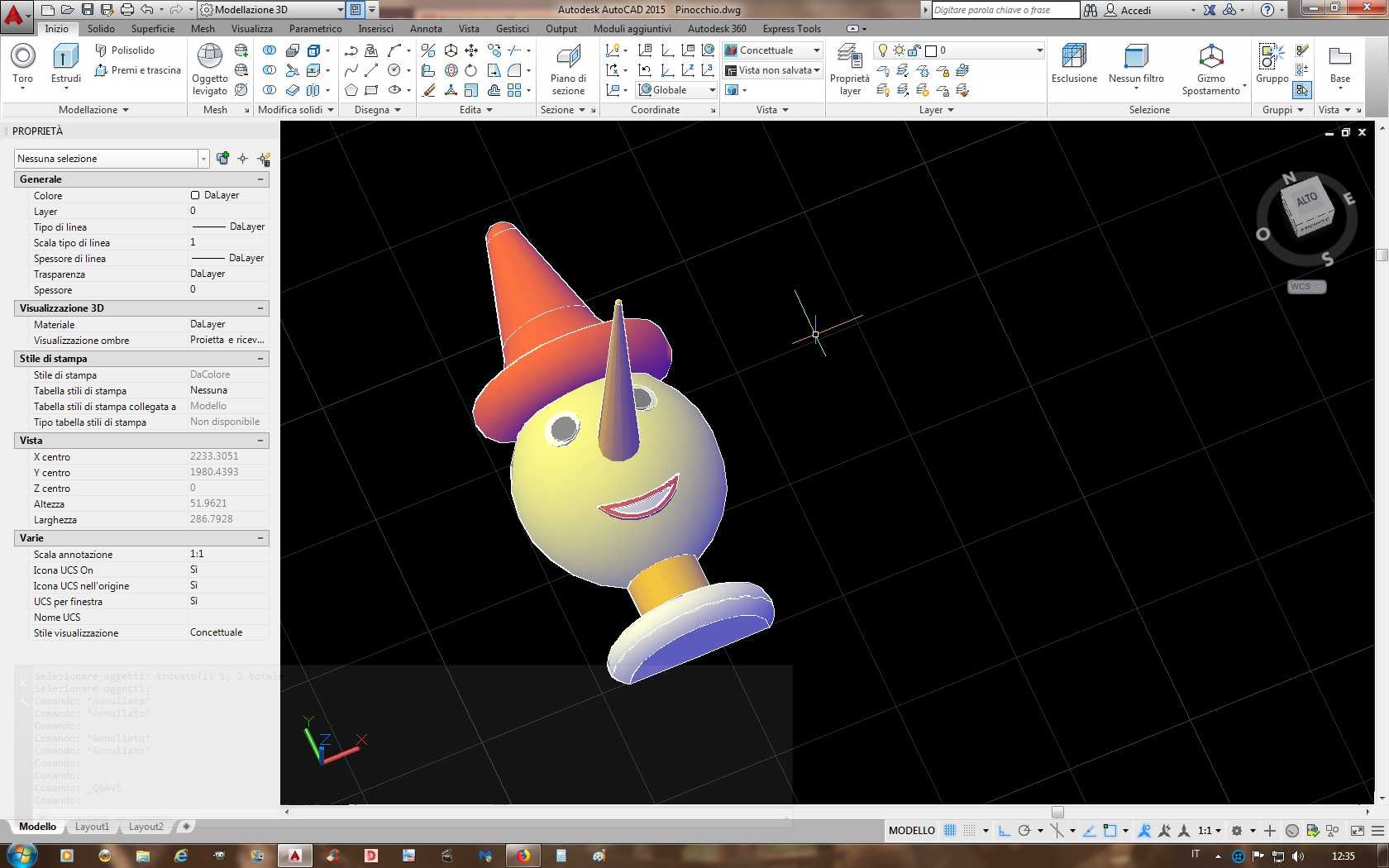Toggle the layer lock padlock icon
This screenshot has width=1389, height=868.
[914, 50]
